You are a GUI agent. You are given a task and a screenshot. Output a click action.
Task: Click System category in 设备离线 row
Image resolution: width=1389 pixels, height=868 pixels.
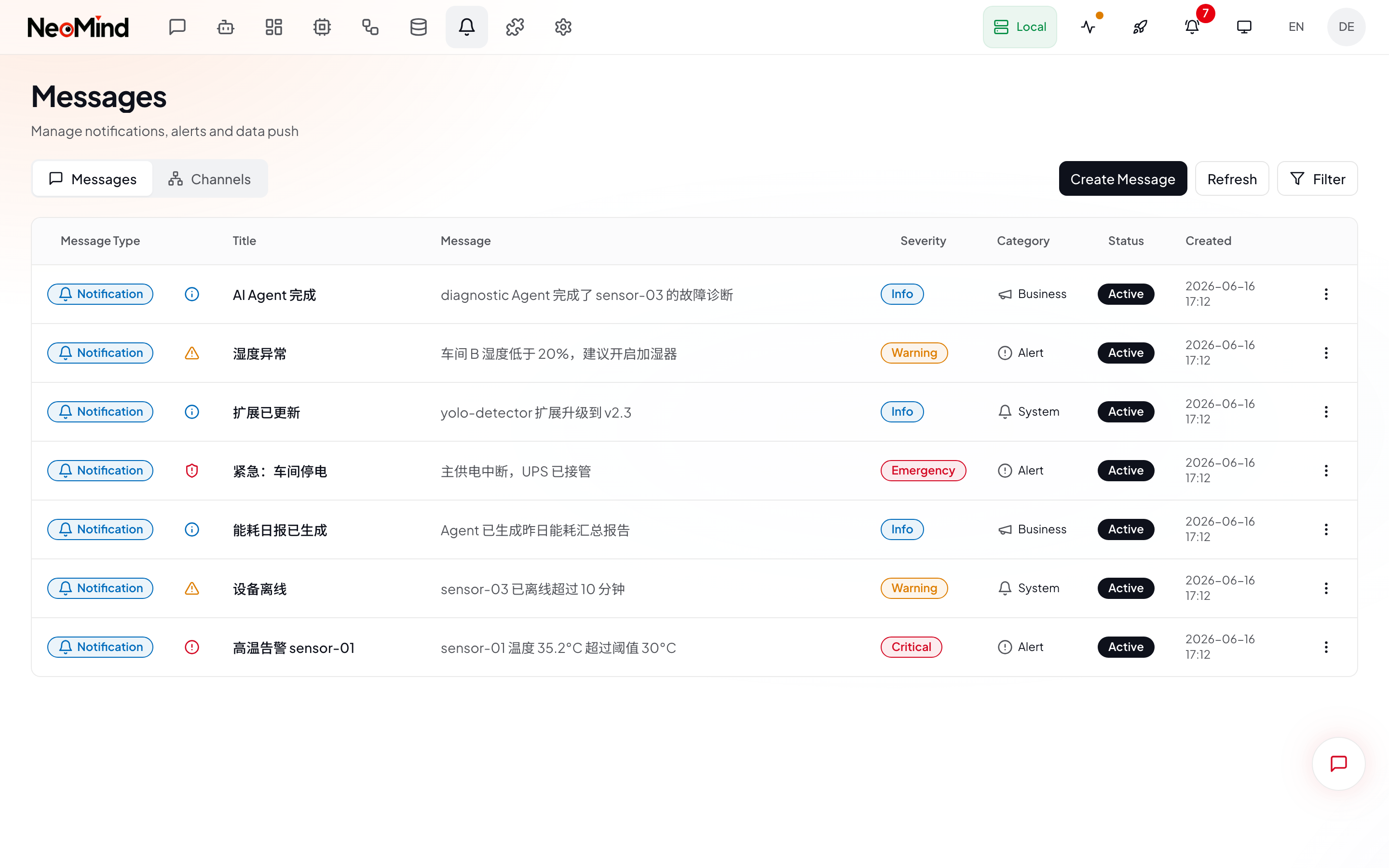click(1028, 588)
